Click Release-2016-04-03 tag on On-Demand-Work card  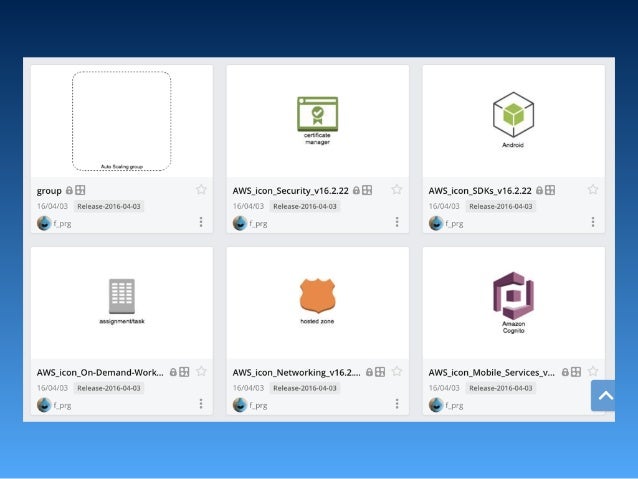[109, 388]
